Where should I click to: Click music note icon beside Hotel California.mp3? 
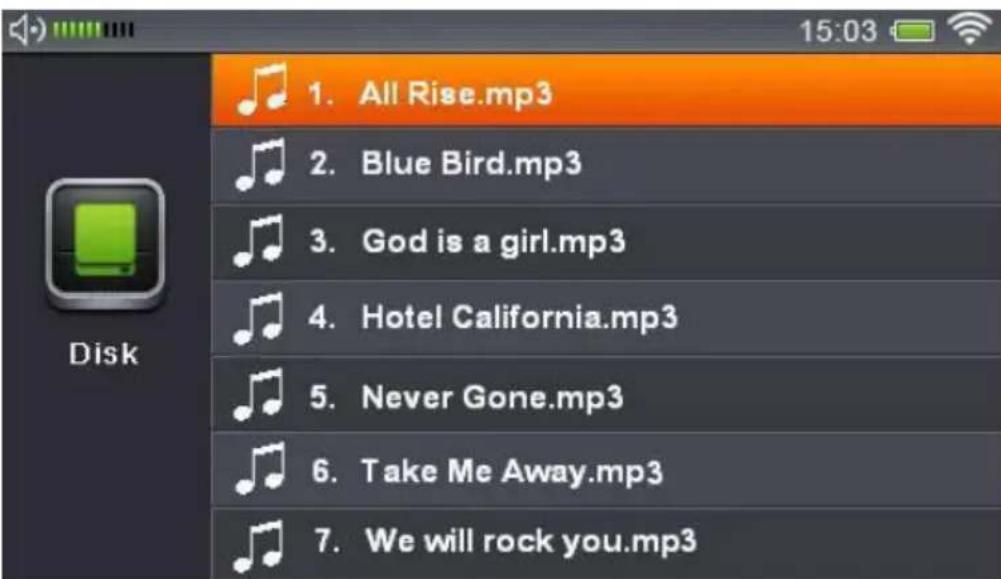[259, 319]
